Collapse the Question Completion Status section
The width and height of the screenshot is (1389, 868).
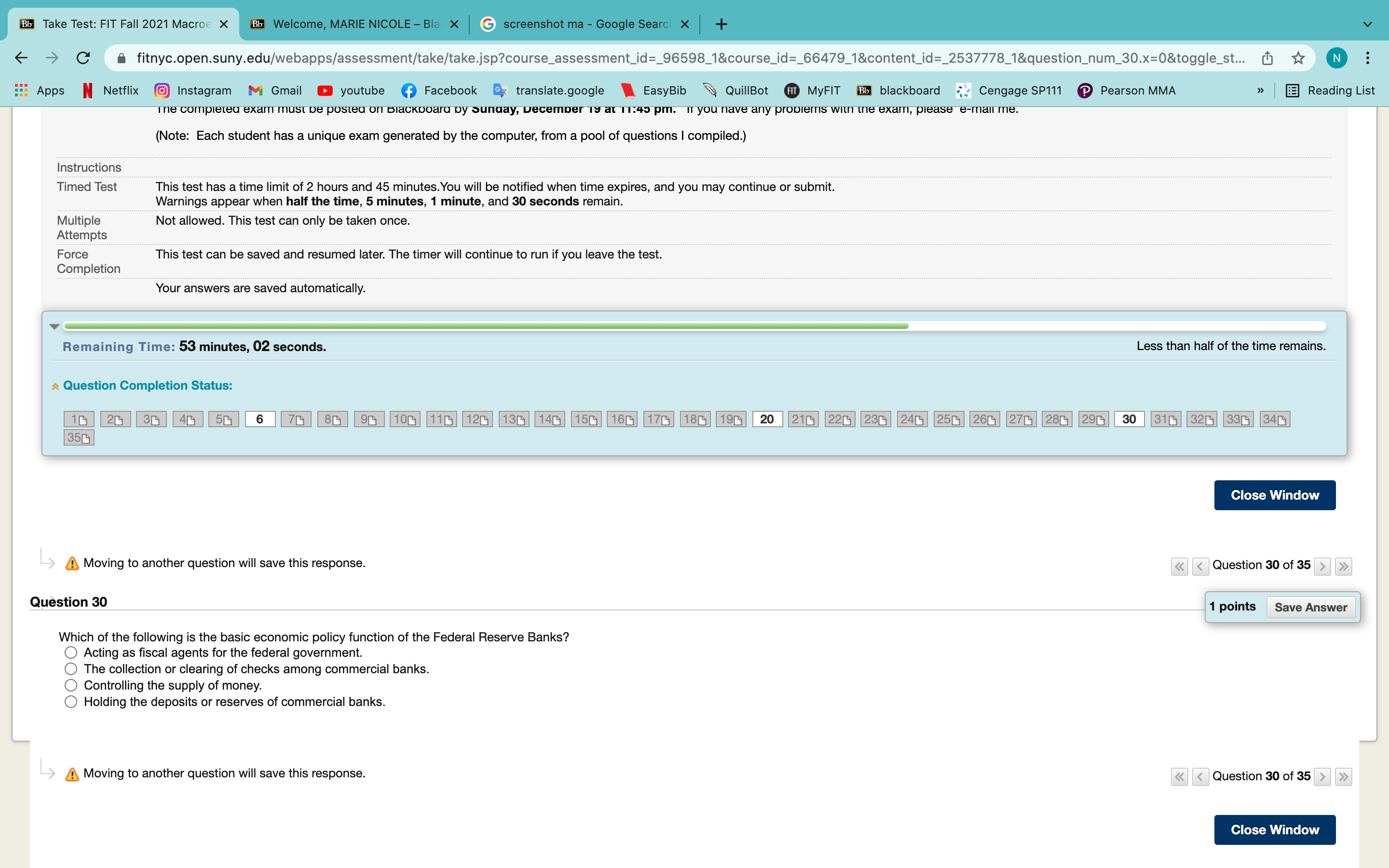point(55,386)
